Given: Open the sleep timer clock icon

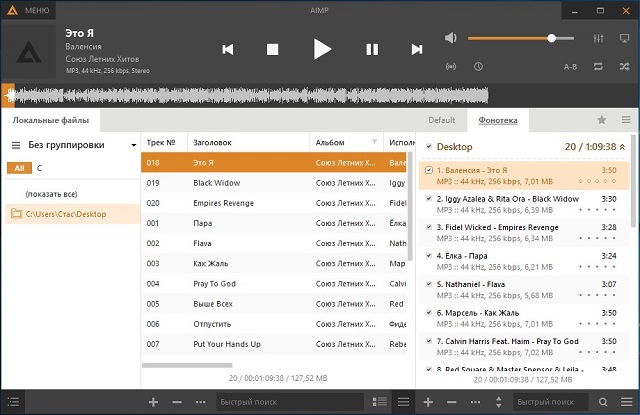Looking at the screenshot, I should 478,67.
